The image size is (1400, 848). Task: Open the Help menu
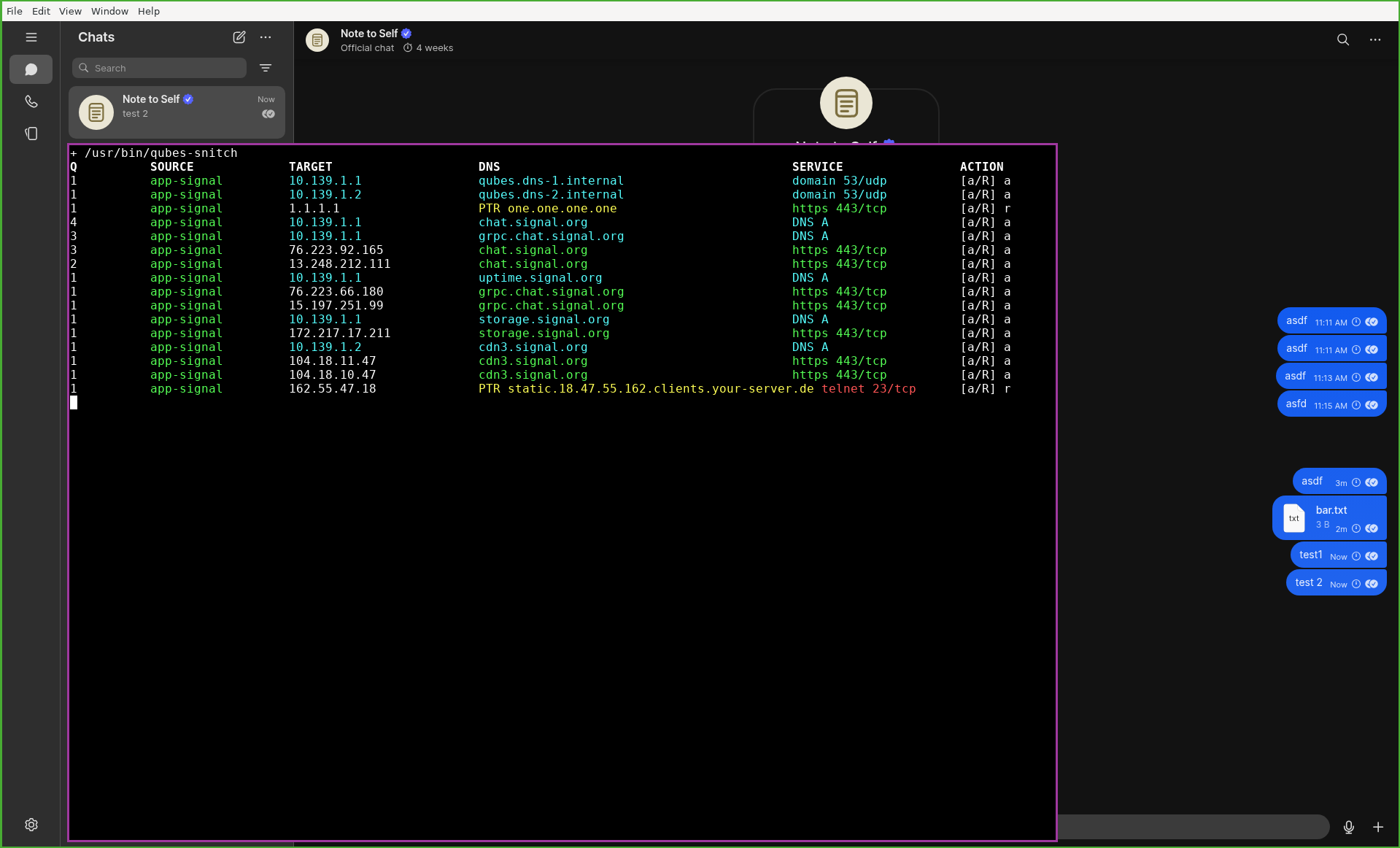pyautogui.click(x=149, y=11)
